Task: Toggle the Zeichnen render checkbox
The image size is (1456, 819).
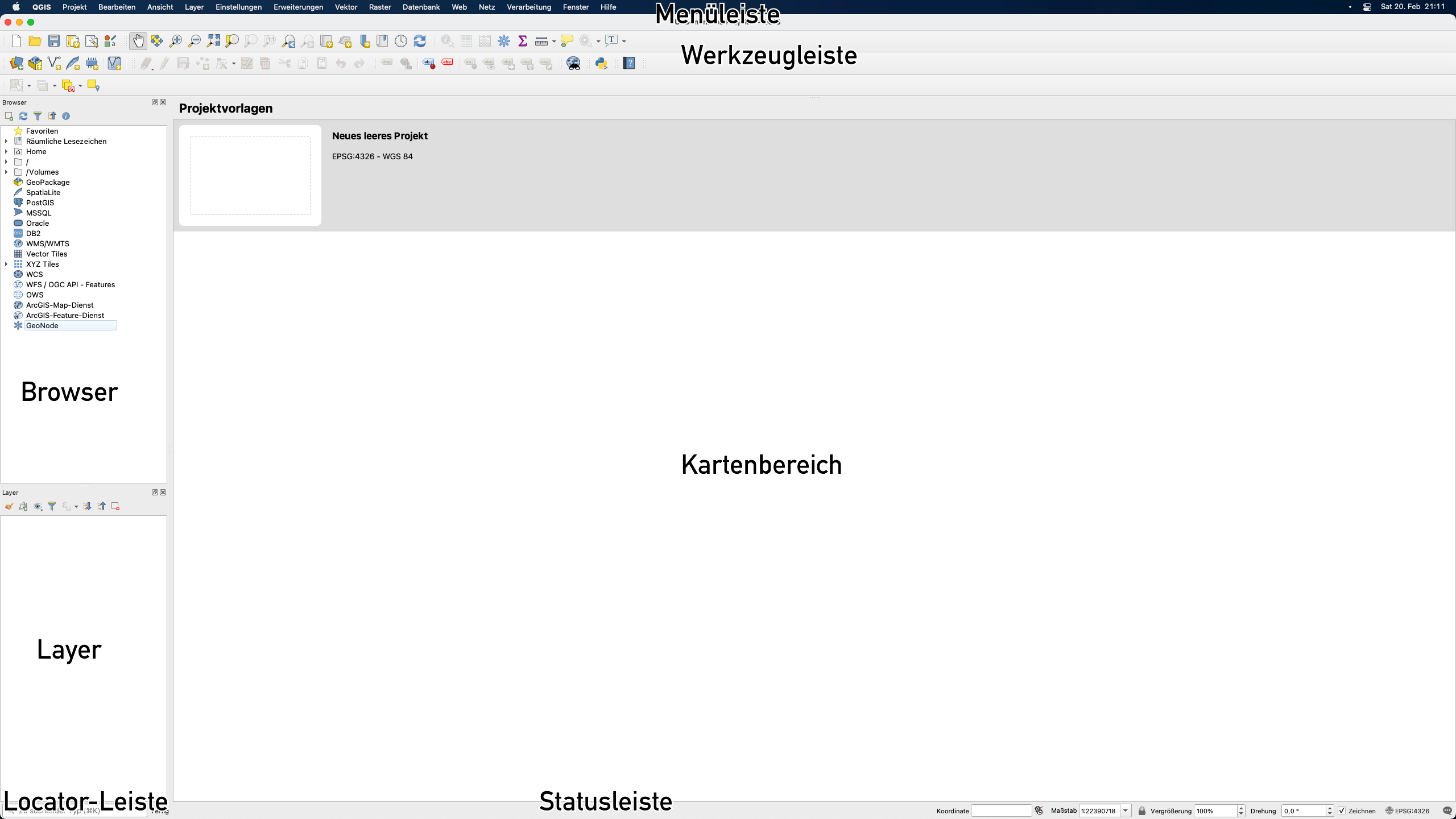Action: tap(1342, 811)
